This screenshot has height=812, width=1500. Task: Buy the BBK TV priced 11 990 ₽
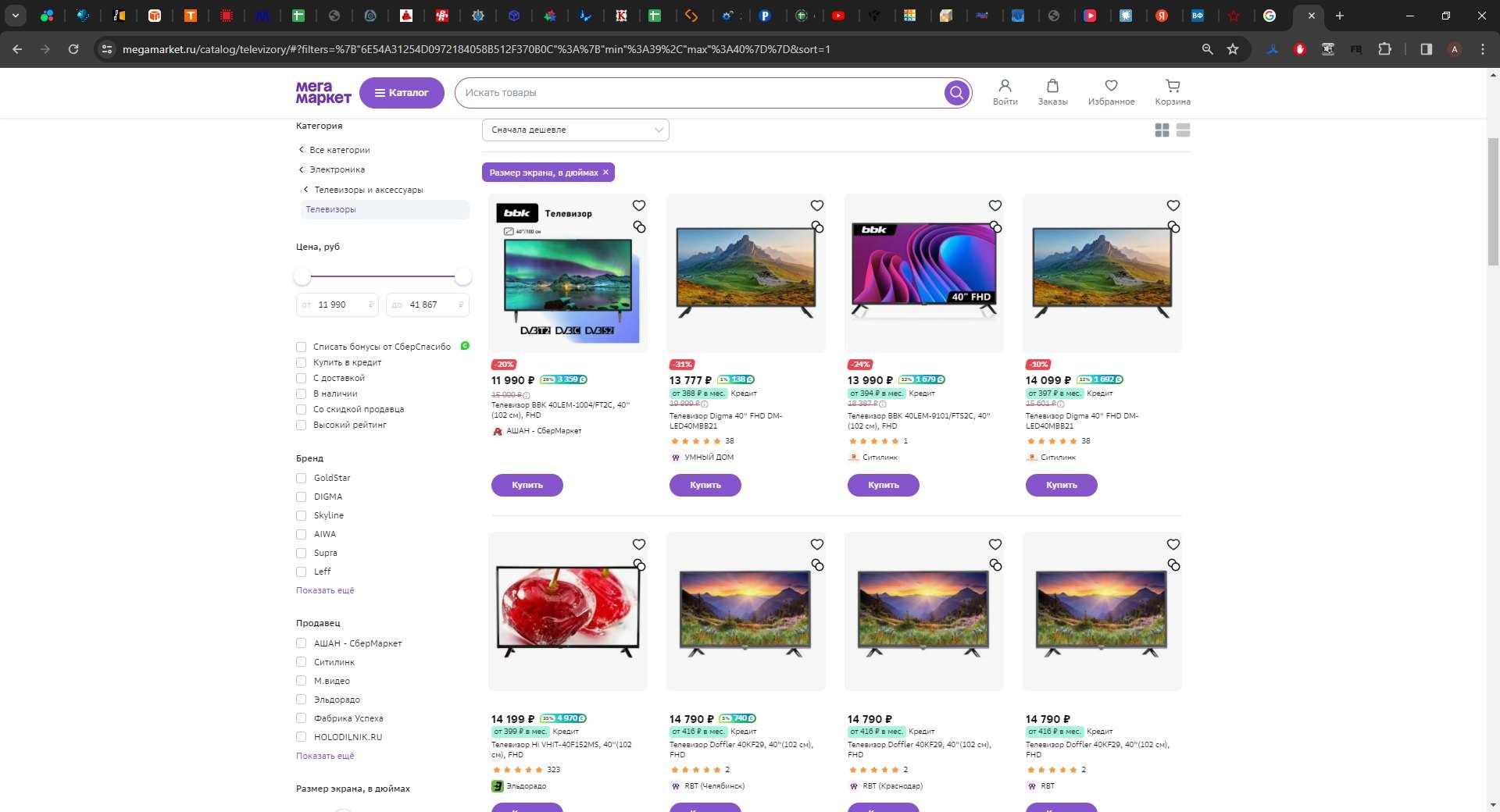pos(527,485)
